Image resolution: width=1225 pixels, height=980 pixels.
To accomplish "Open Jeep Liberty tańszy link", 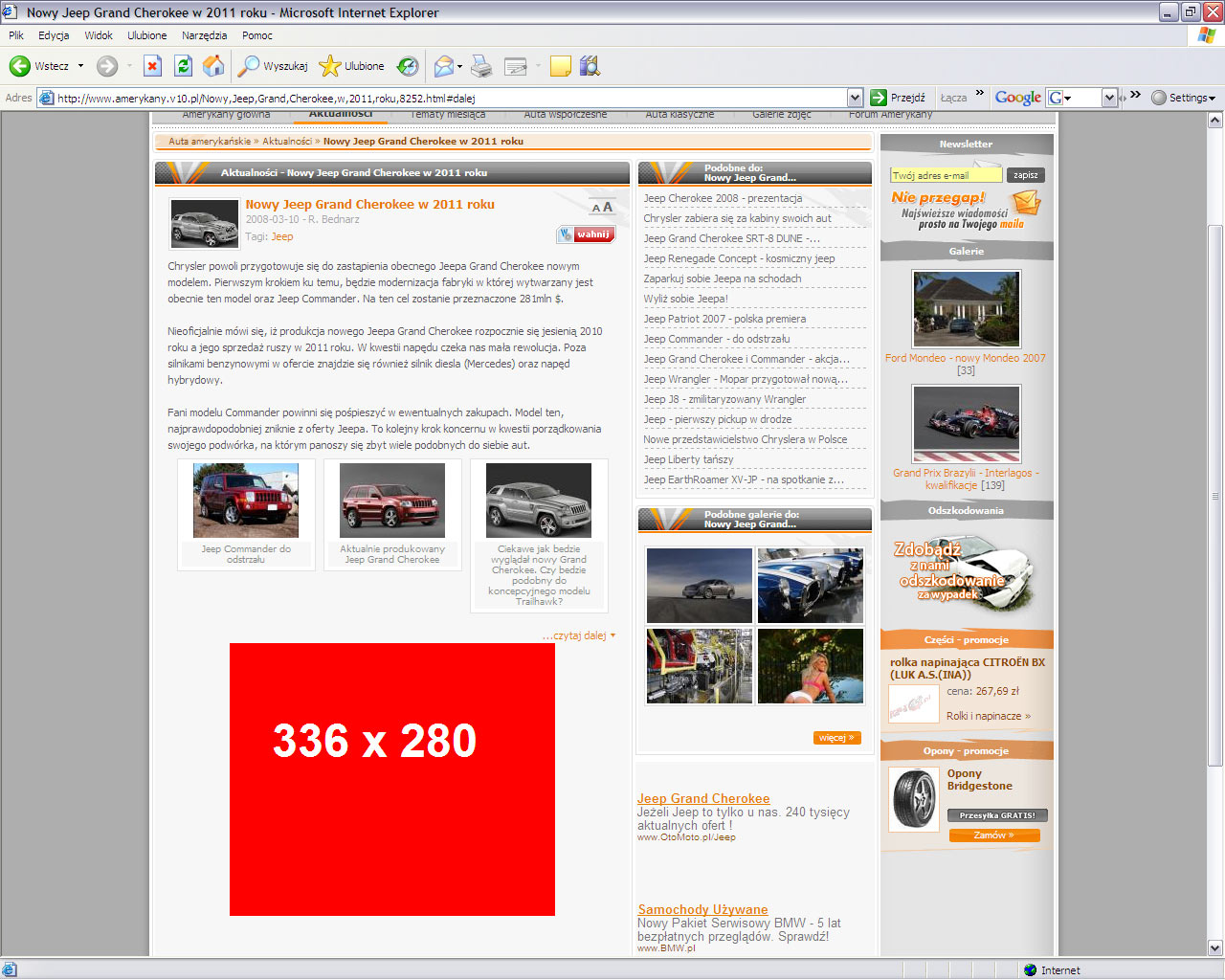I will click(x=688, y=459).
